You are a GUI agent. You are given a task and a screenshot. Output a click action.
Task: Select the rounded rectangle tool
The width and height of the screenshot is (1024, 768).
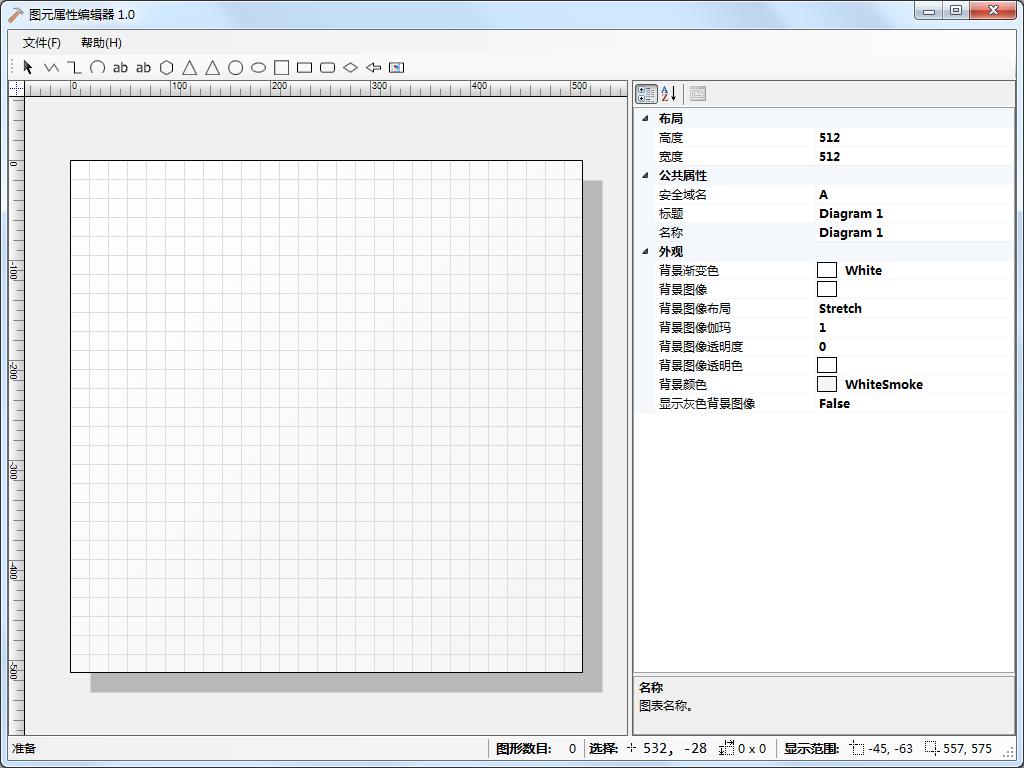point(327,67)
